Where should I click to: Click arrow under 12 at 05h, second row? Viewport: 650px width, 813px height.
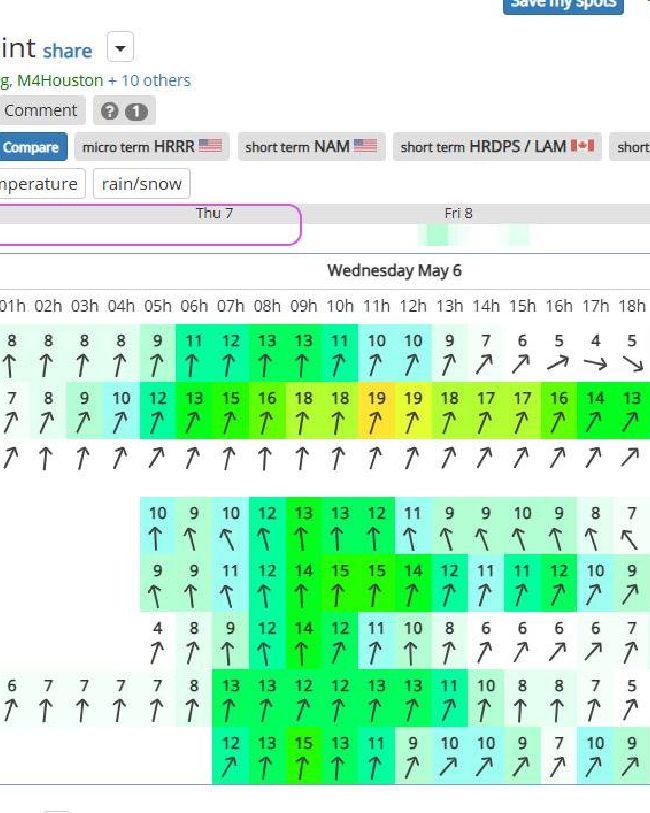point(157,423)
